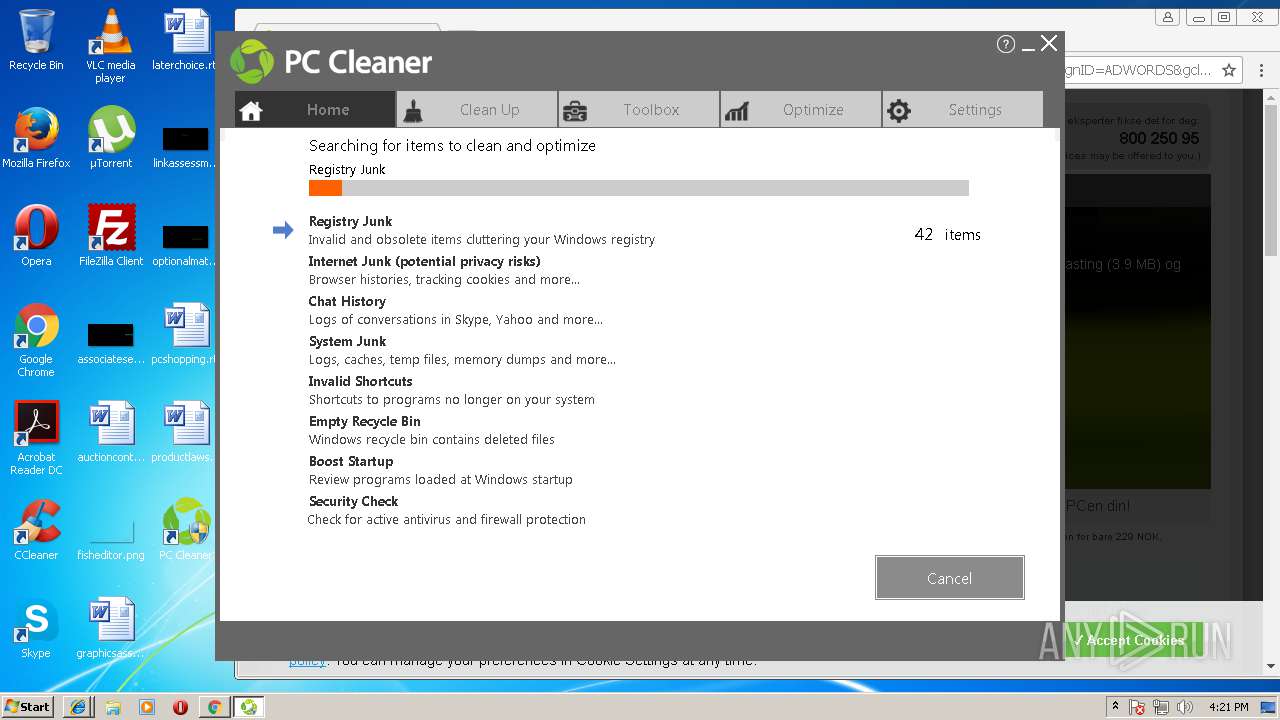
Task: Select Internet Junk (potential privacy risks)
Action: [x=424, y=261]
